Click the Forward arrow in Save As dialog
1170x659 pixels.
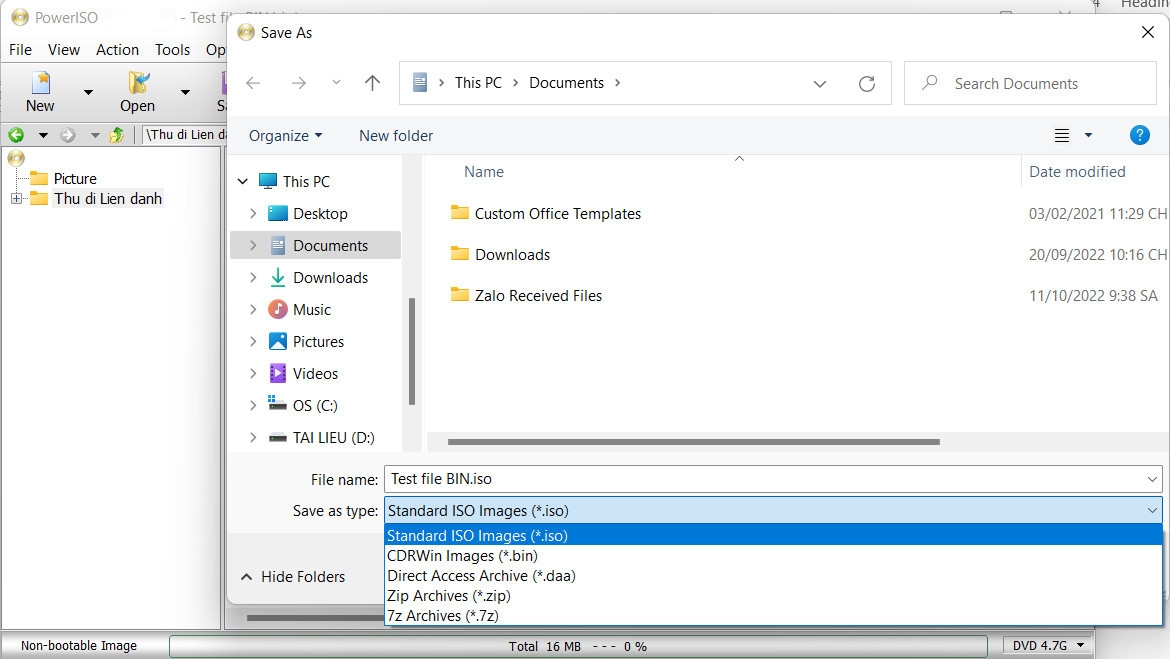[298, 83]
